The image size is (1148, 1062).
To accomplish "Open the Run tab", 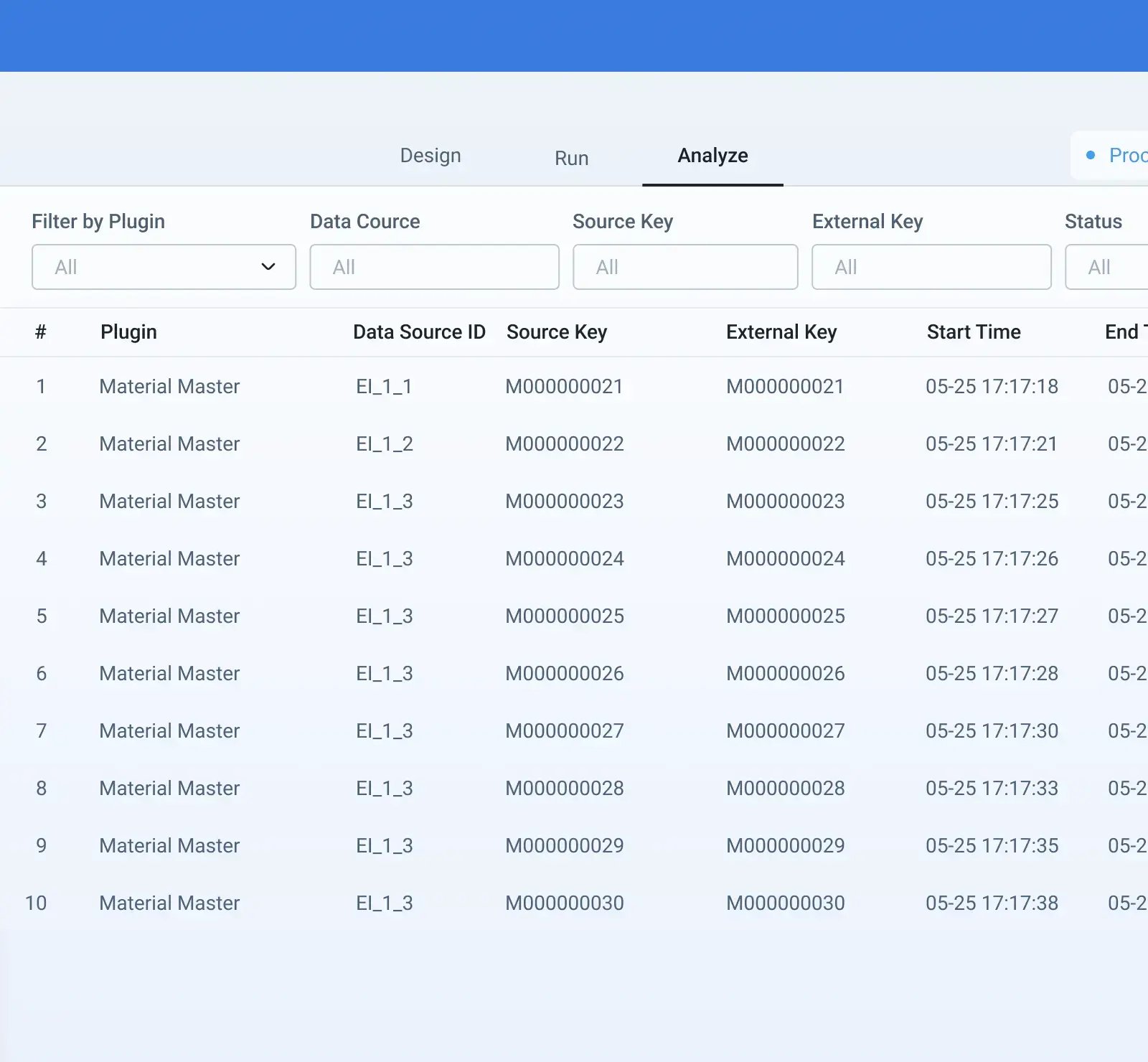I will click(x=571, y=158).
